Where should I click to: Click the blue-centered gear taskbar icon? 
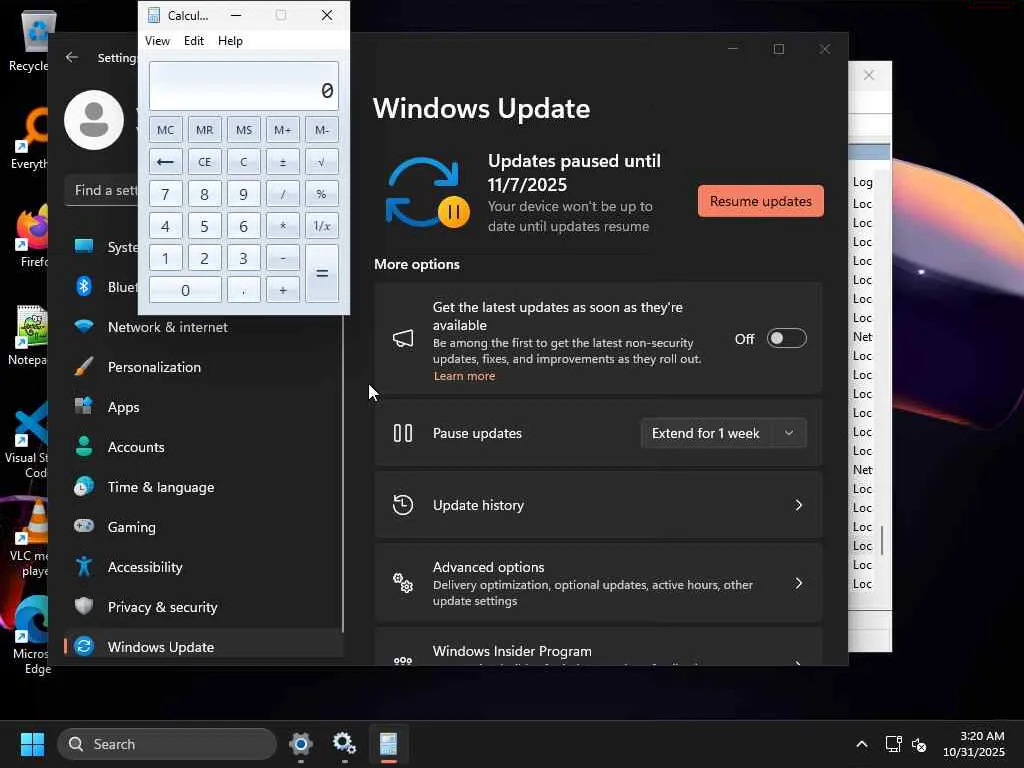click(300, 743)
